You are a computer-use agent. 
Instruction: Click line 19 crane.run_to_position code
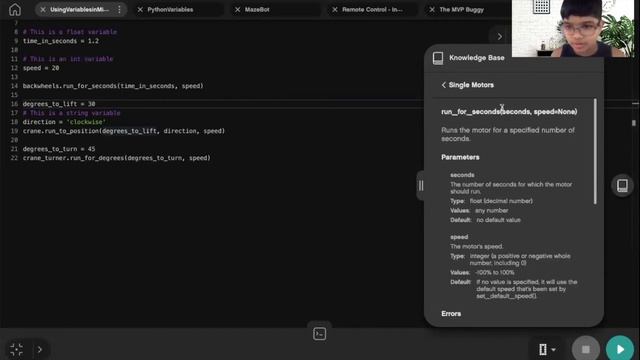[x=124, y=131]
